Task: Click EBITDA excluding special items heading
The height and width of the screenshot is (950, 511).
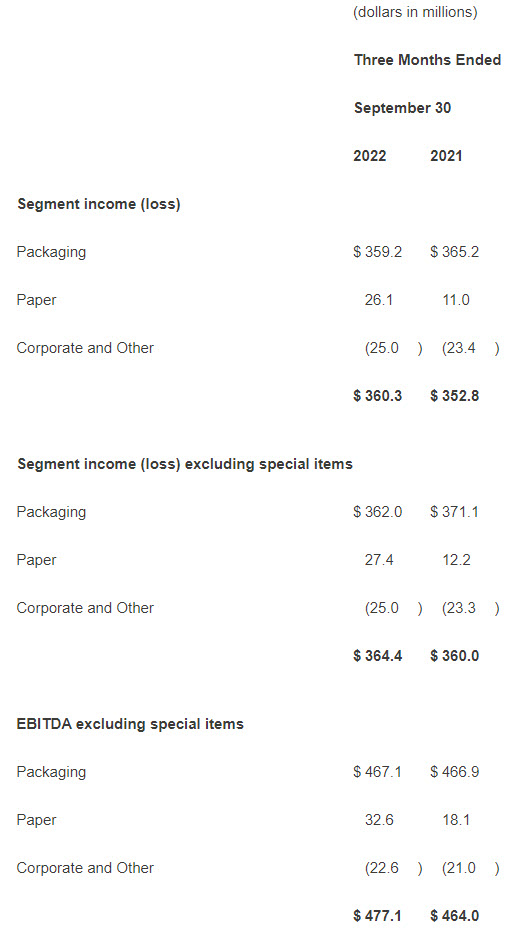Action: (x=130, y=724)
